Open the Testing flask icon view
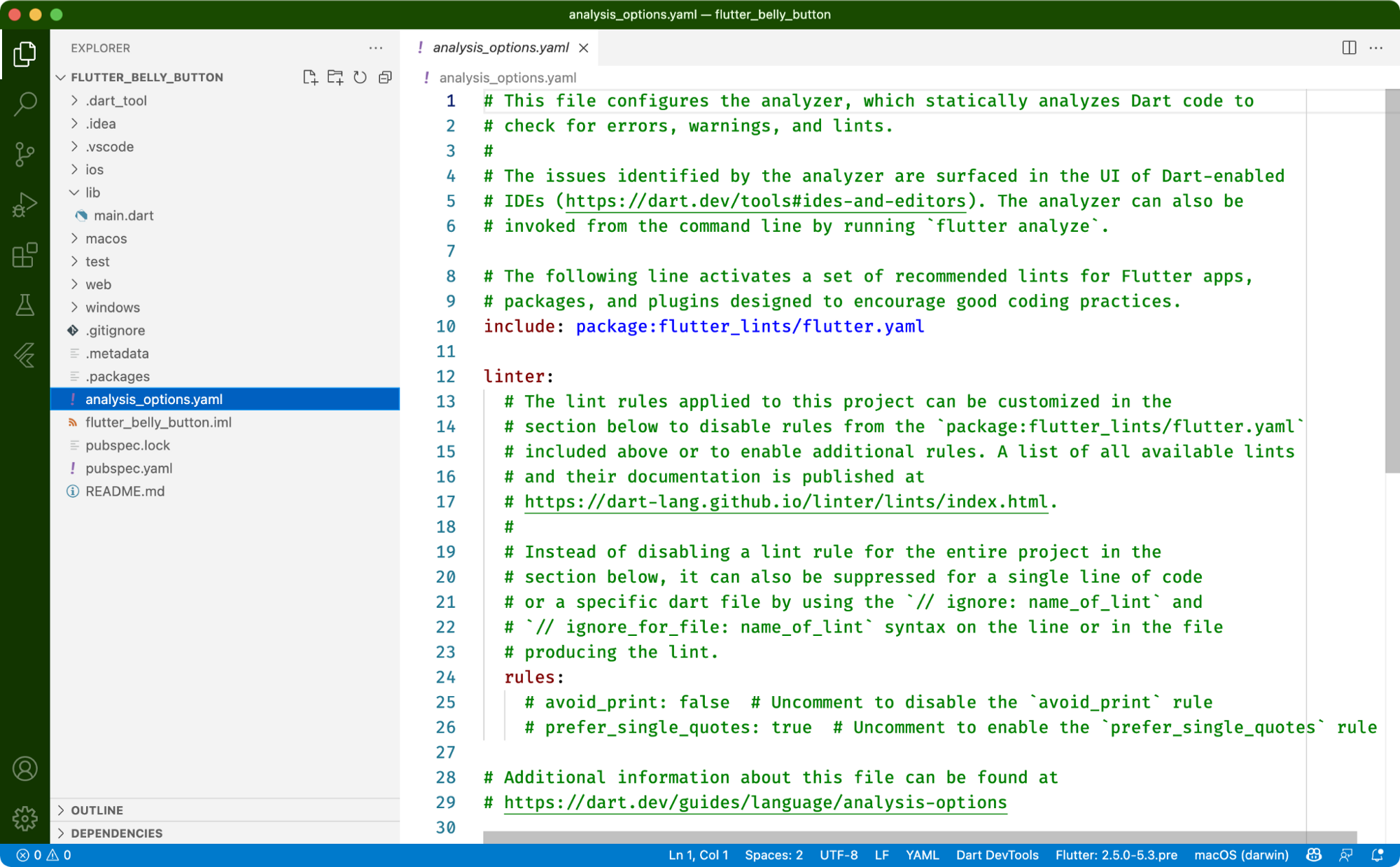This screenshot has height=867, width=1400. [x=25, y=305]
